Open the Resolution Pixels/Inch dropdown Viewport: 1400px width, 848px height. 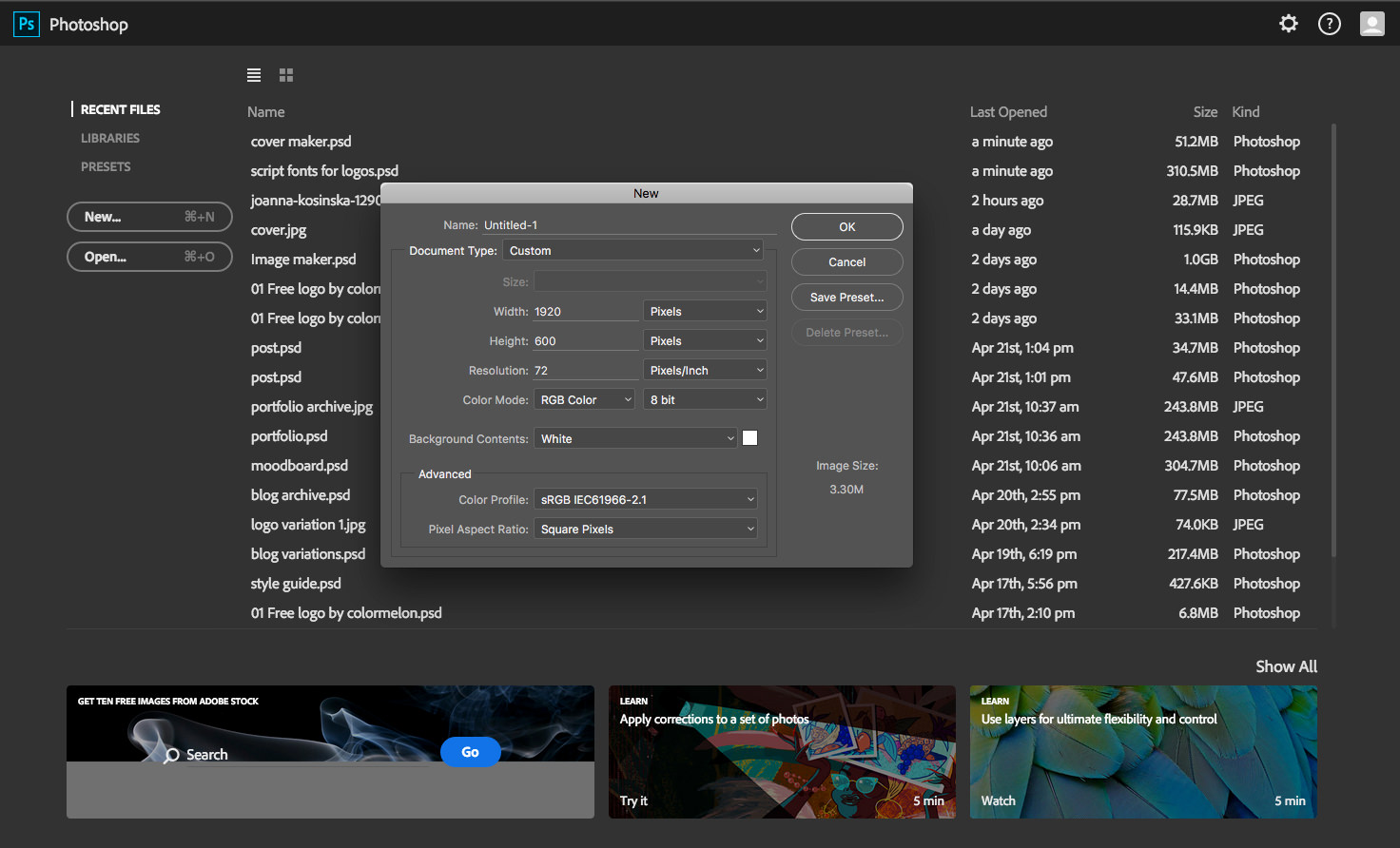pos(705,371)
